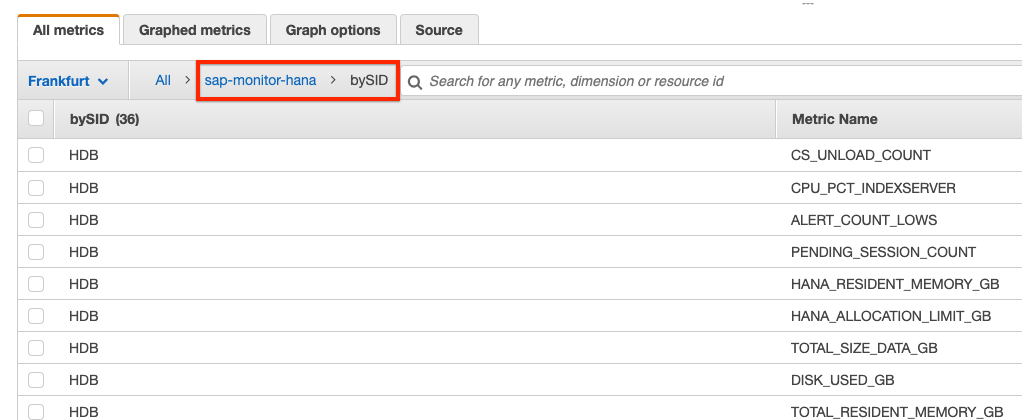1022x420 pixels.
Task: Toggle the select-all checkbox in header
Action: [x=37, y=119]
